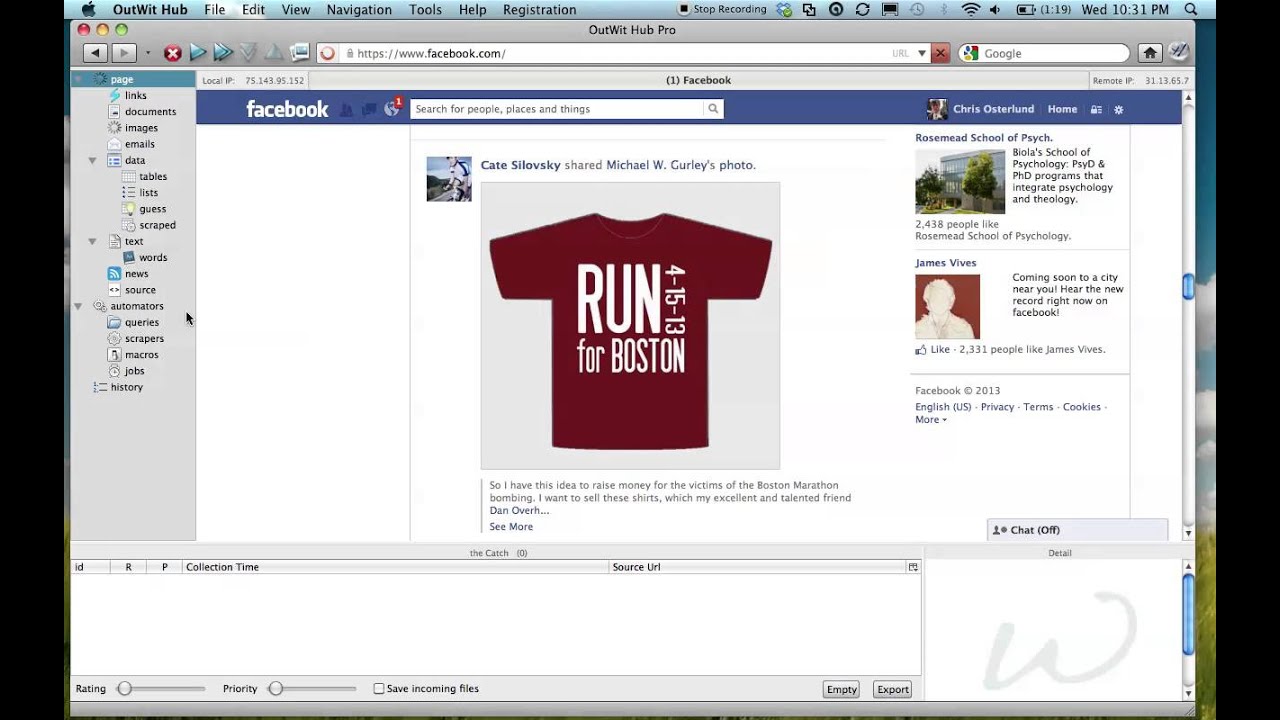Select links in the sidebar tree
Image resolution: width=1280 pixels, height=720 pixels.
135,96
